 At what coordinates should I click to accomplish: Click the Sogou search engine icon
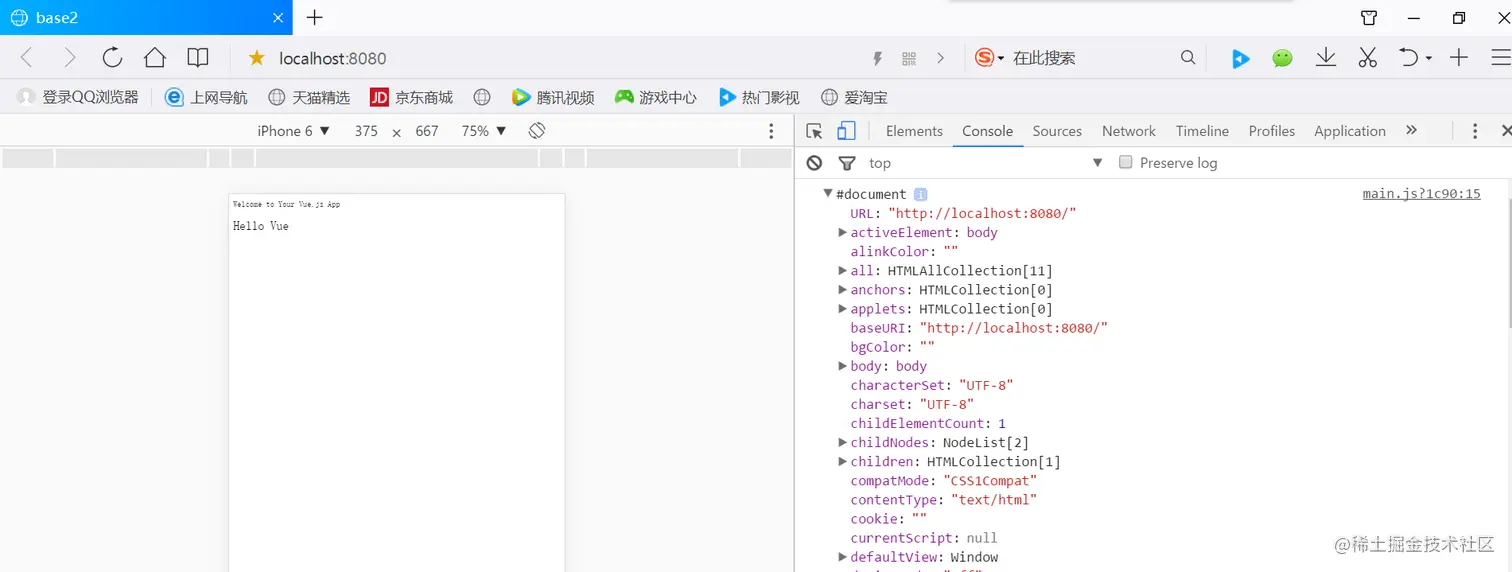[x=985, y=58]
